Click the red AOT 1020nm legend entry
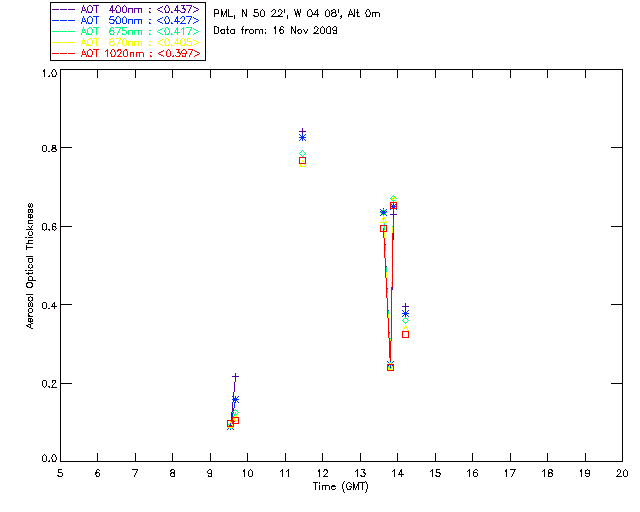Screen dimensions: 640x512 coord(126,53)
